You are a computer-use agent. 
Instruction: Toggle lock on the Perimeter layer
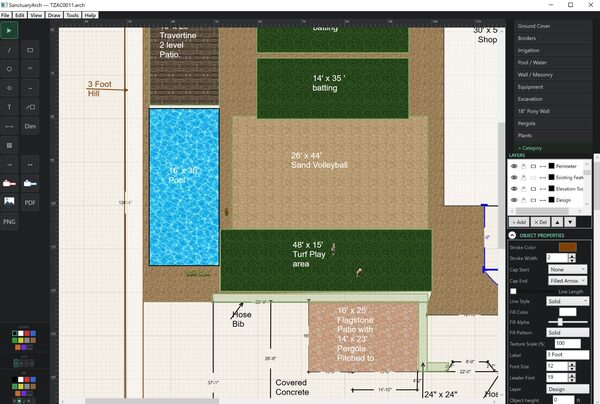point(523,166)
